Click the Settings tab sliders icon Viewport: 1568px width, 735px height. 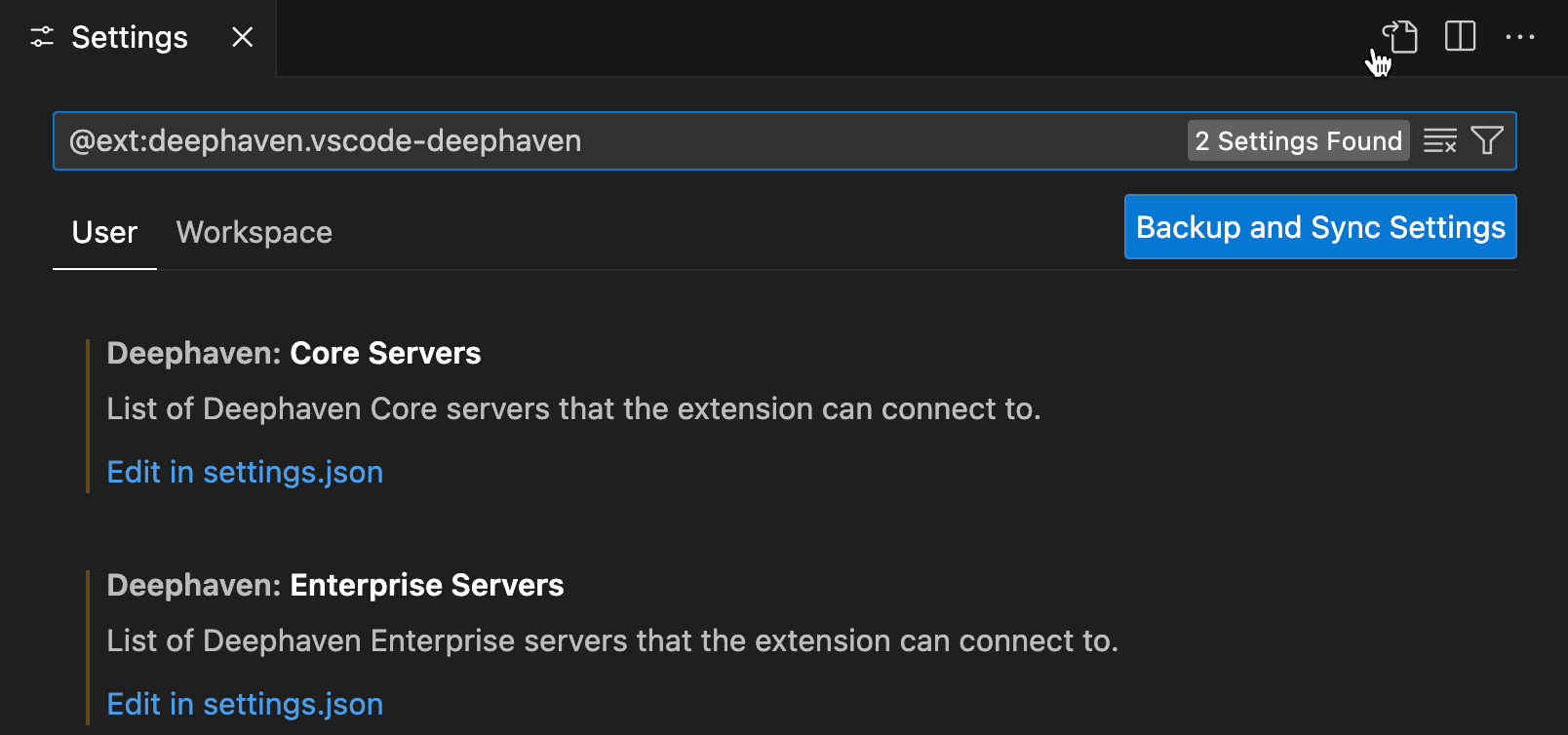(42, 37)
